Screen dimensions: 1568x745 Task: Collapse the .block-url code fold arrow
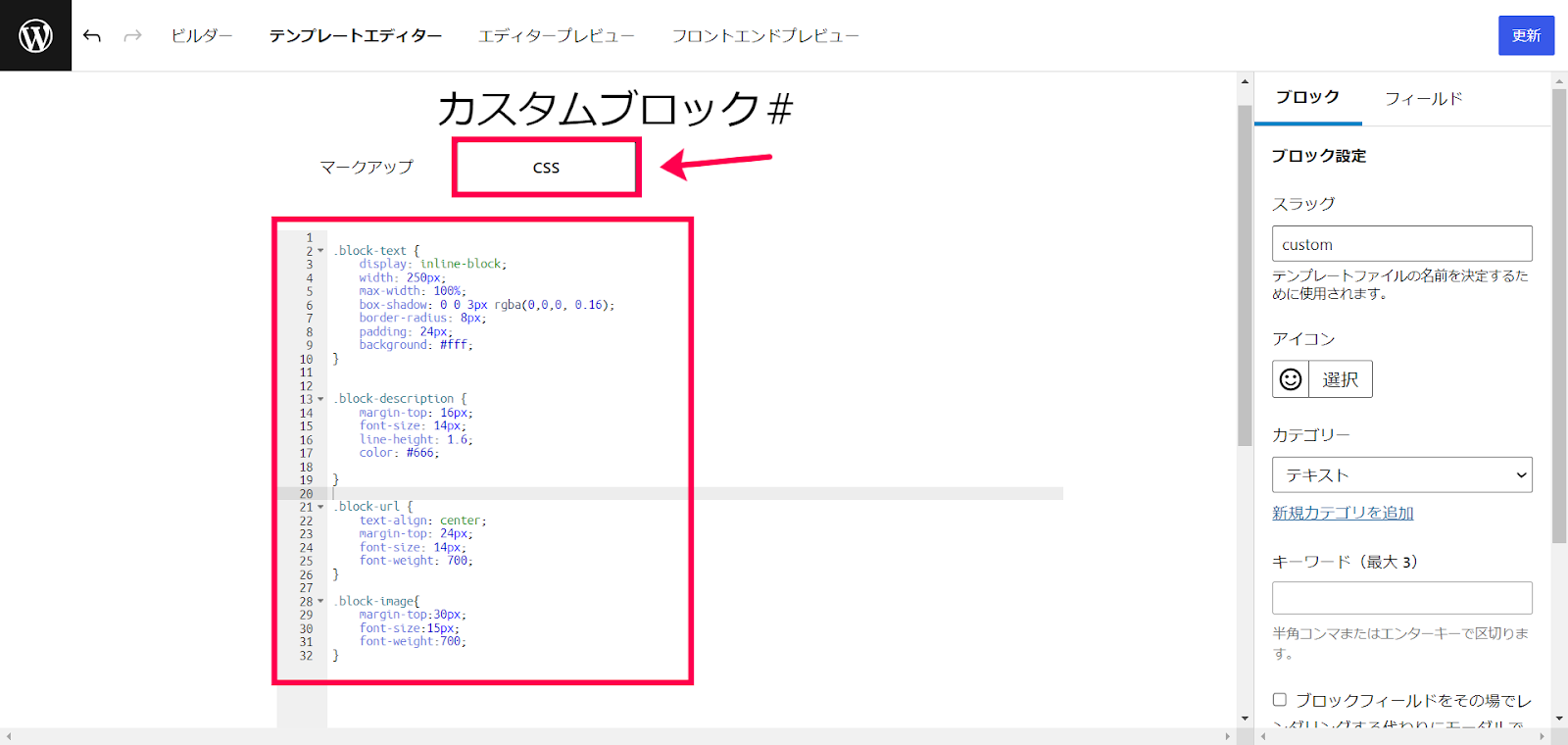[320, 507]
